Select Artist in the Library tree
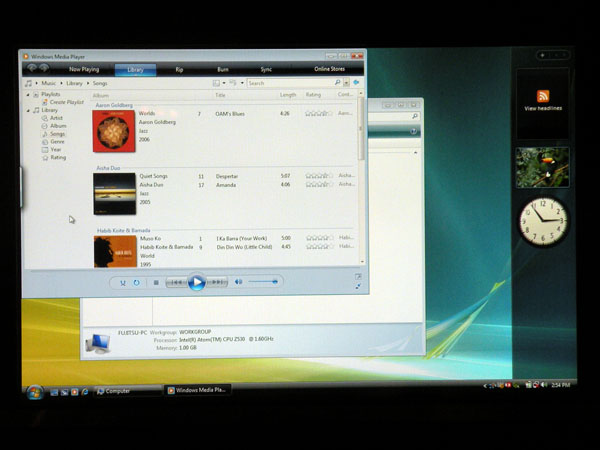Viewport: 600px width, 450px height. tap(56, 118)
